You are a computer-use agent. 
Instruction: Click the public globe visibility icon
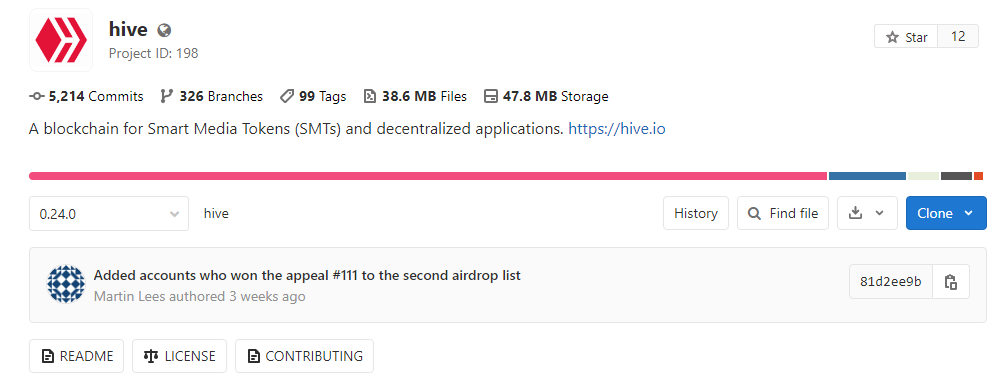[x=164, y=30]
